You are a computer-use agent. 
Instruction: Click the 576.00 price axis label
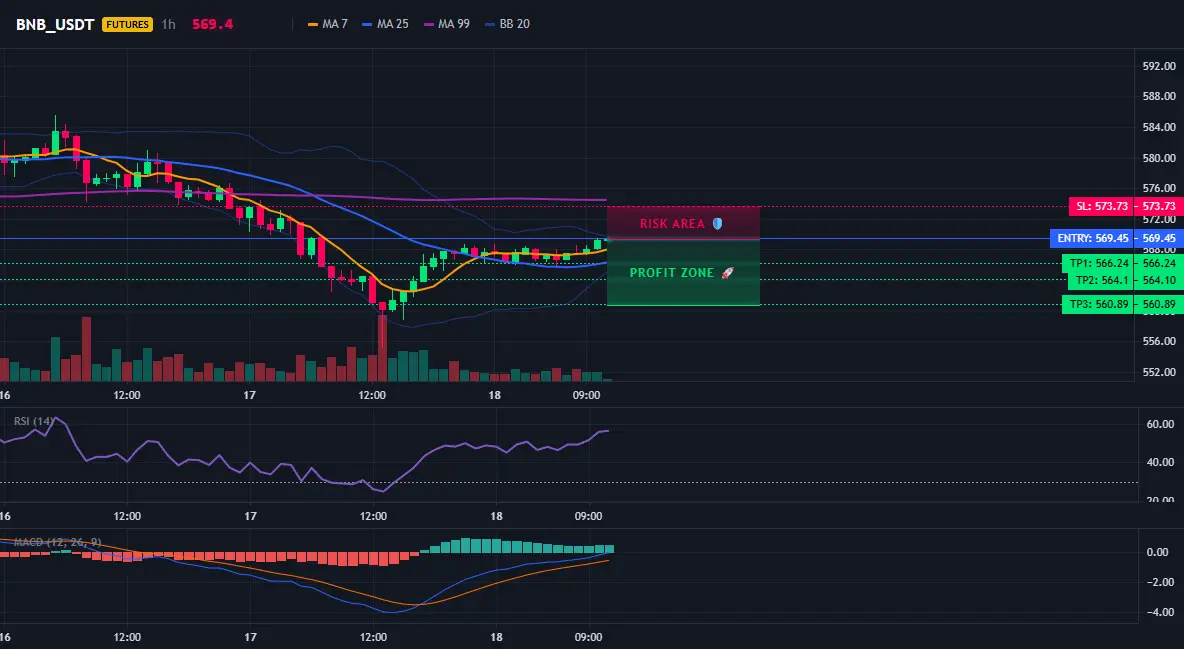[1159, 188]
